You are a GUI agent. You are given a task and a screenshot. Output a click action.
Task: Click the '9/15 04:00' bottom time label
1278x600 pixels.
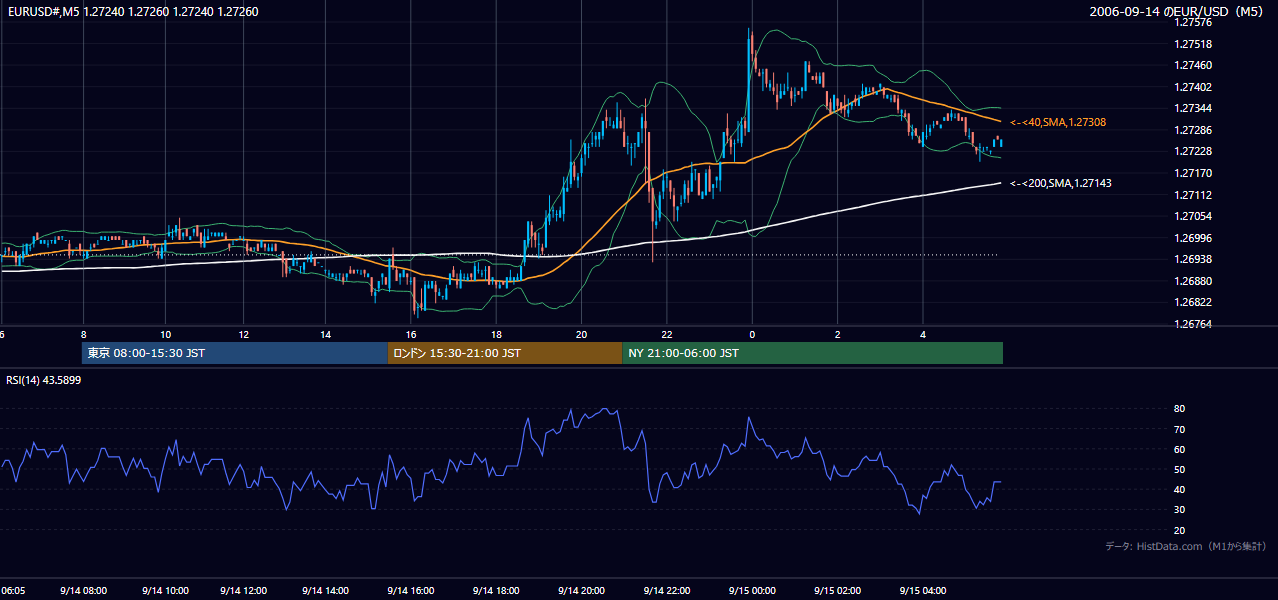[x=924, y=591]
